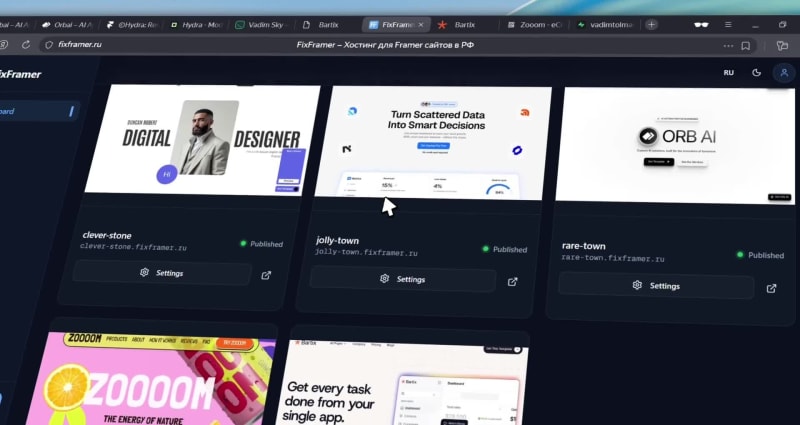Open a new browser tab with plus button
This screenshot has height=425, width=800.
(652, 24)
